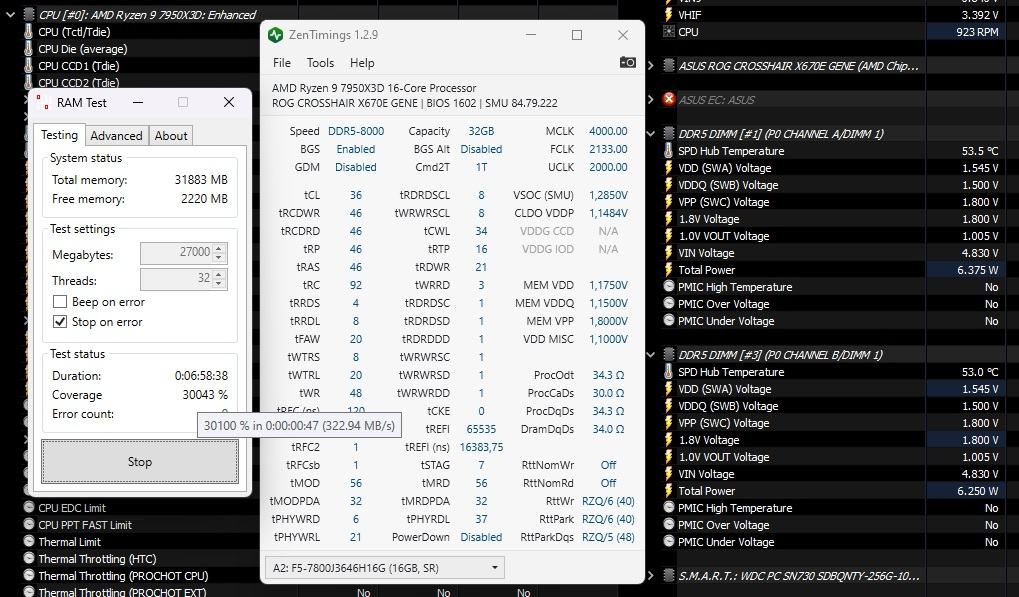The height and width of the screenshot is (597, 1019).
Task: Maximize the ZenTimings window
Action: point(576,35)
